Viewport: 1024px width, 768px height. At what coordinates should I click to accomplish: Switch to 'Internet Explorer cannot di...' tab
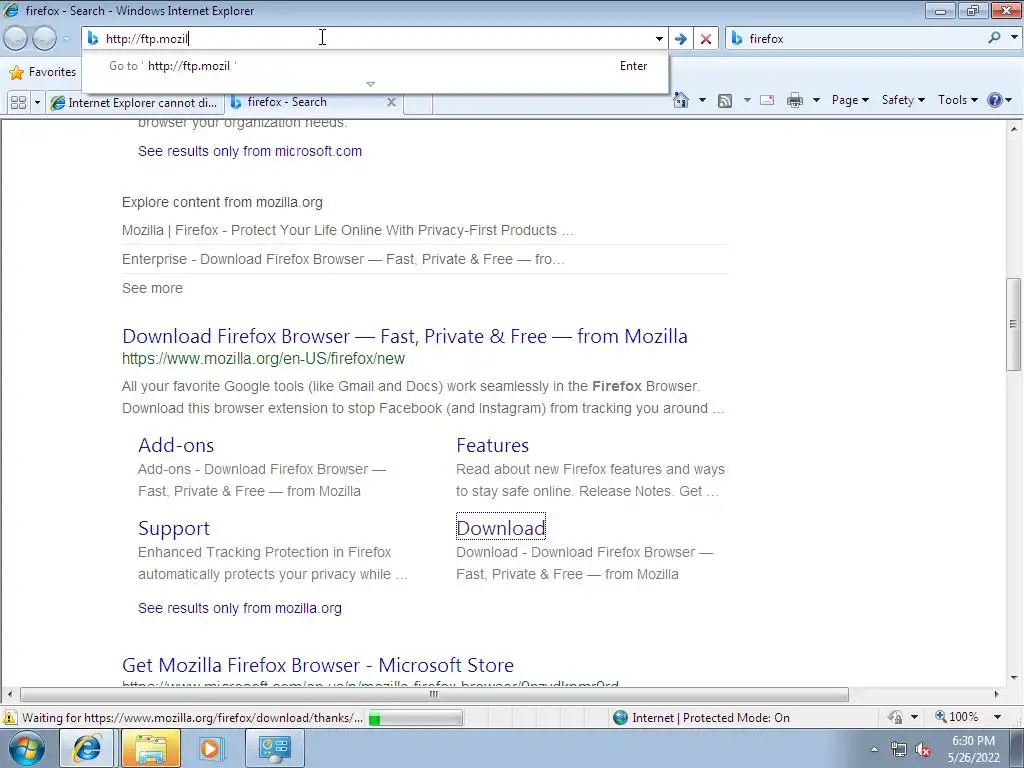coord(135,103)
